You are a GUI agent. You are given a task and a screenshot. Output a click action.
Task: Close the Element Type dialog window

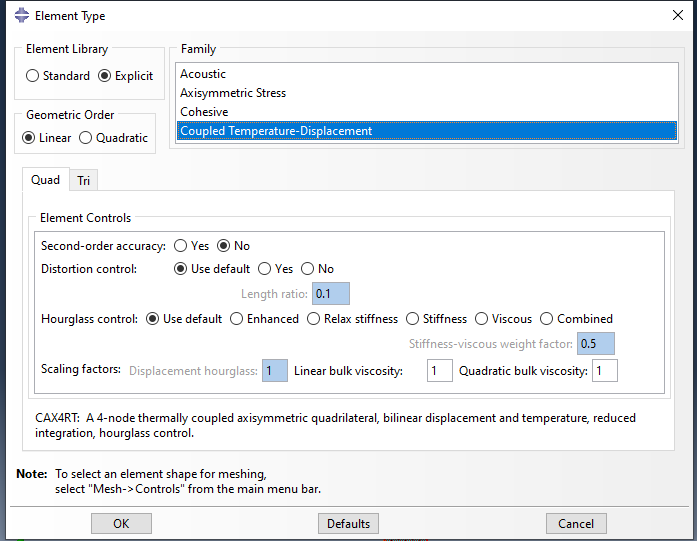(x=675, y=15)
